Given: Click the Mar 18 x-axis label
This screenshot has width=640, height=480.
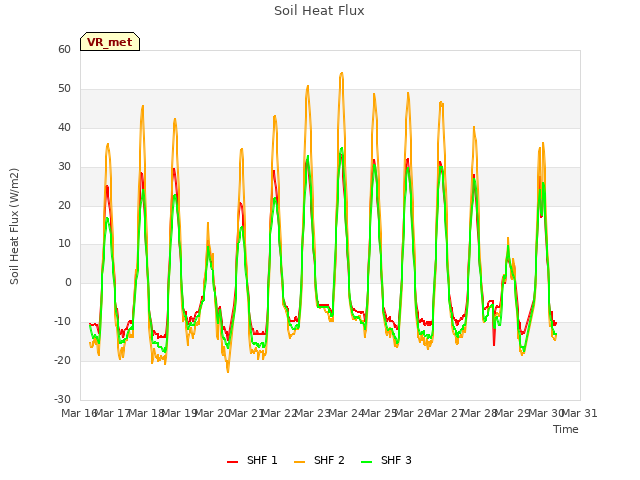Looking at the screenshot, I should pyautogui.click(x=146, y=413).
